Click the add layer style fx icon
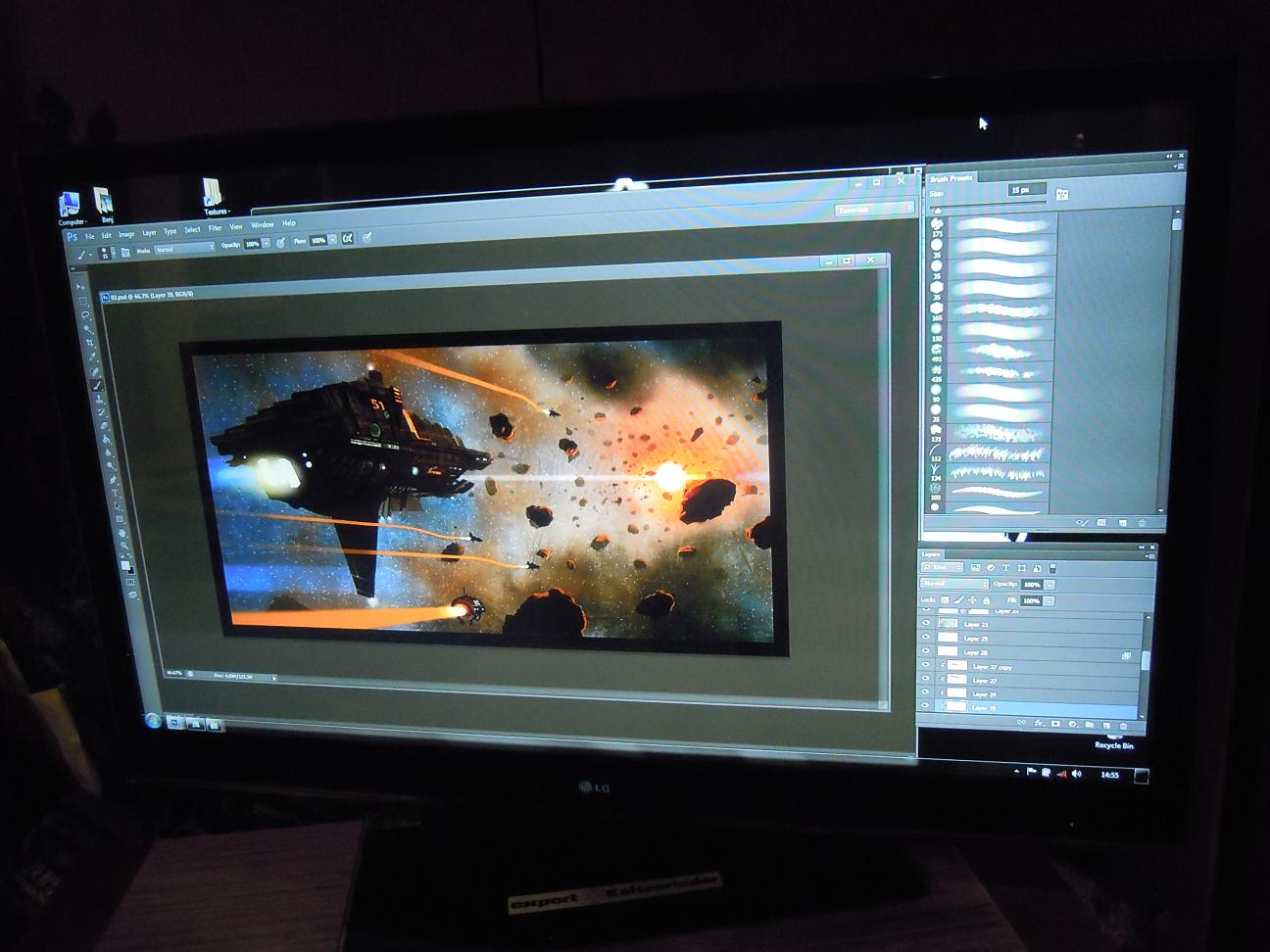Screen dimensions: 1270x952 click(x=1039, y=724)
